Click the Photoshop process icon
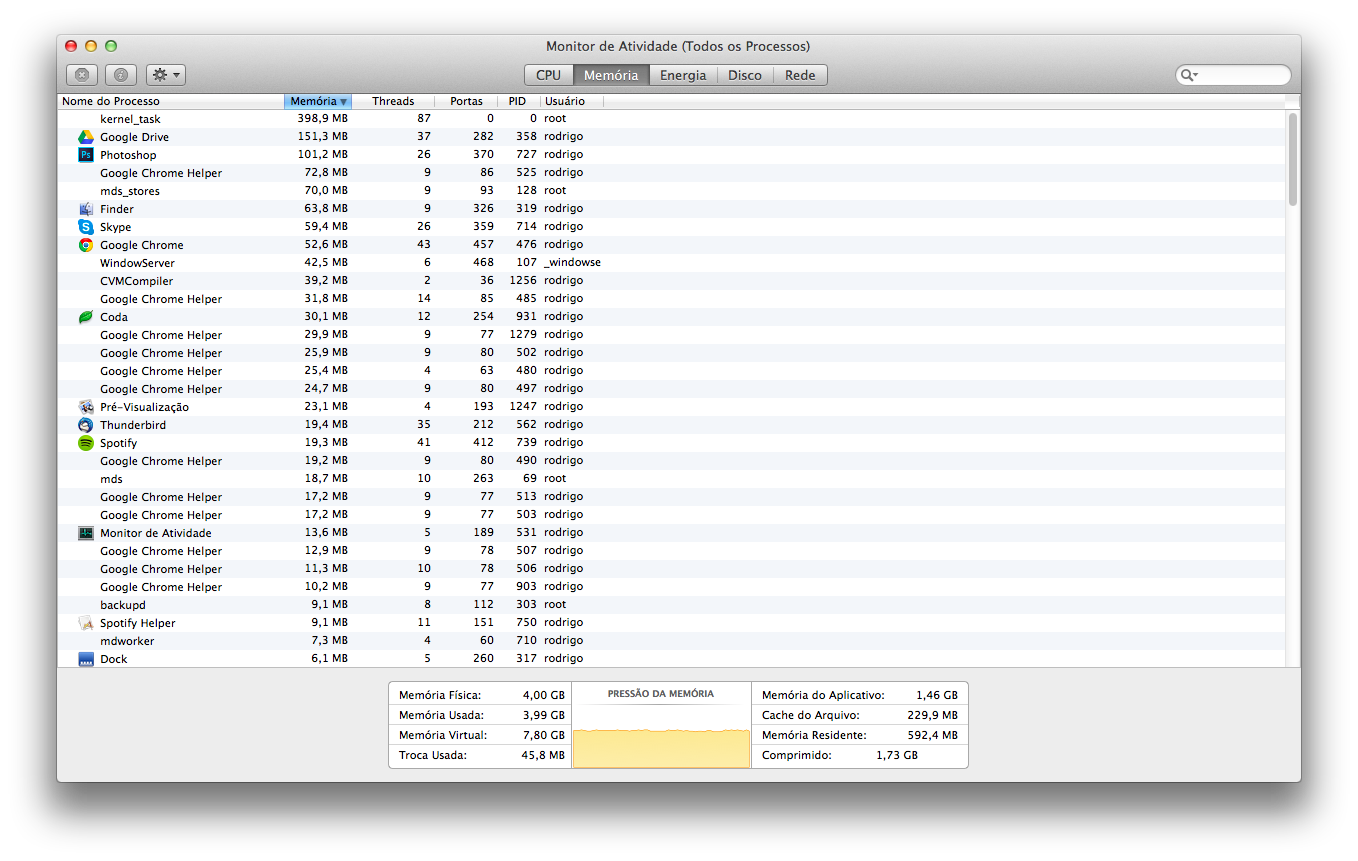The width and height of the screenshot is (1358, 861). [86, 155]
